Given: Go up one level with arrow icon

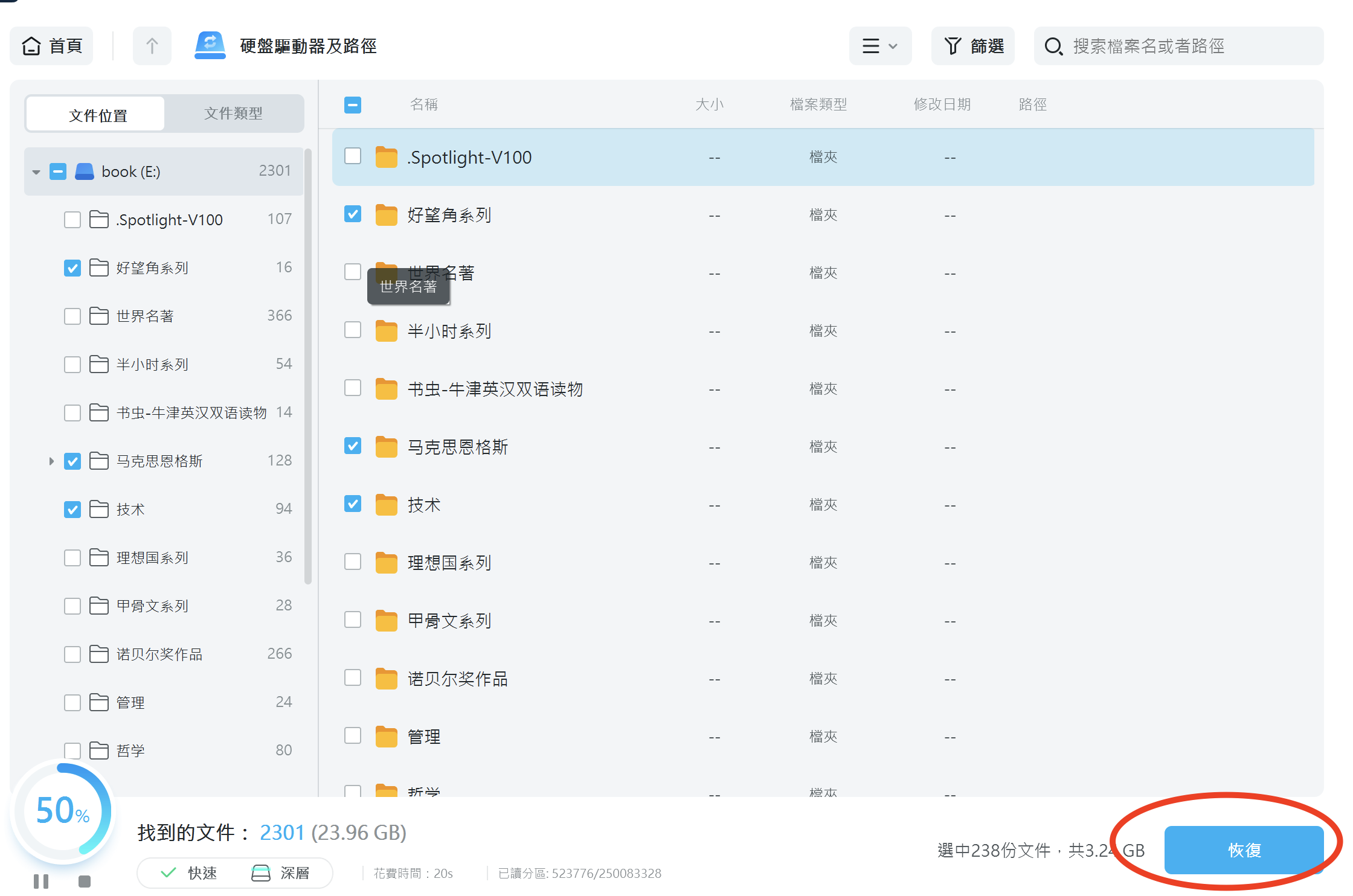Looking at the screenshot, I should click(x=152, y=46).
